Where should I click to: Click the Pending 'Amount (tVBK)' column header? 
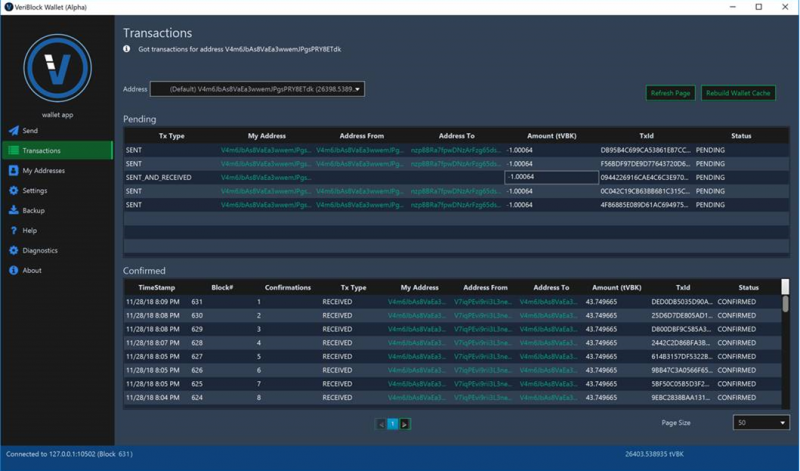pyautogui.click(x=552, y=136)
